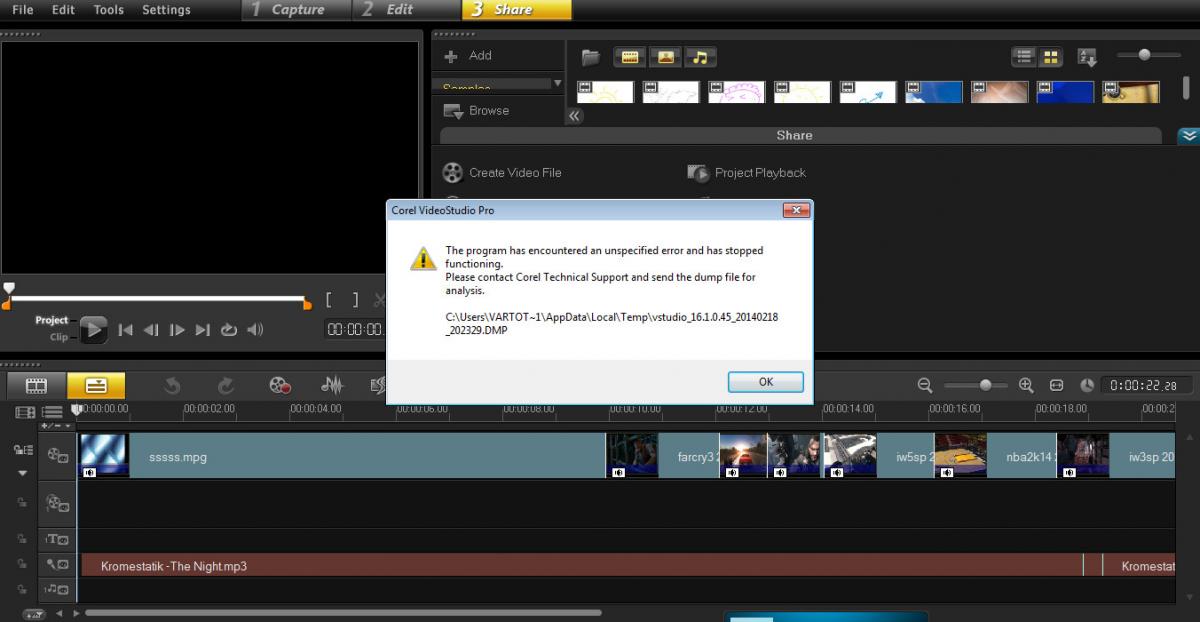Open the Track Manager list icon
The height and width of the screenshot is (622, 1200).
53,412
